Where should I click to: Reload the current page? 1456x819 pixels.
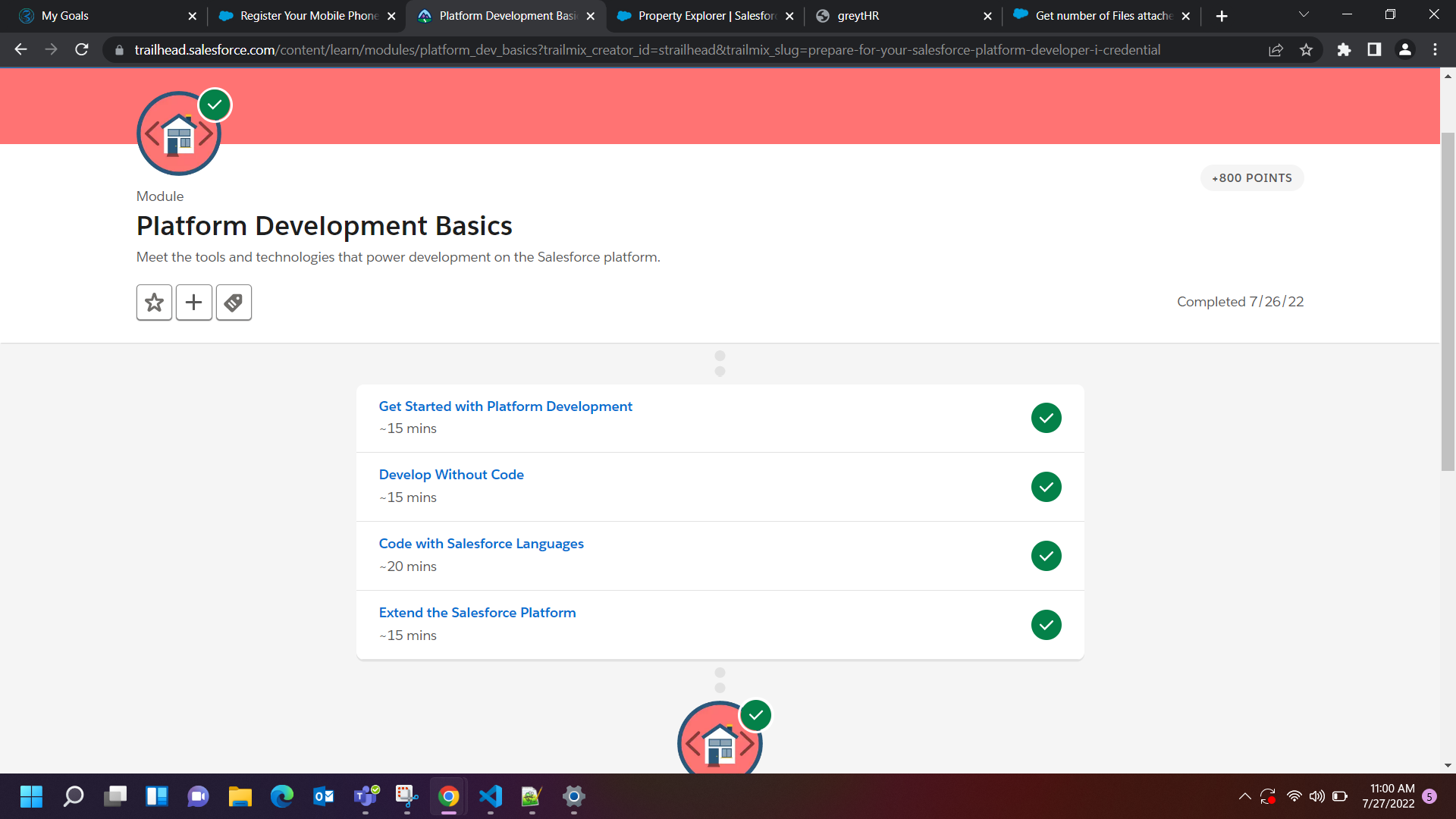(82, 50)
